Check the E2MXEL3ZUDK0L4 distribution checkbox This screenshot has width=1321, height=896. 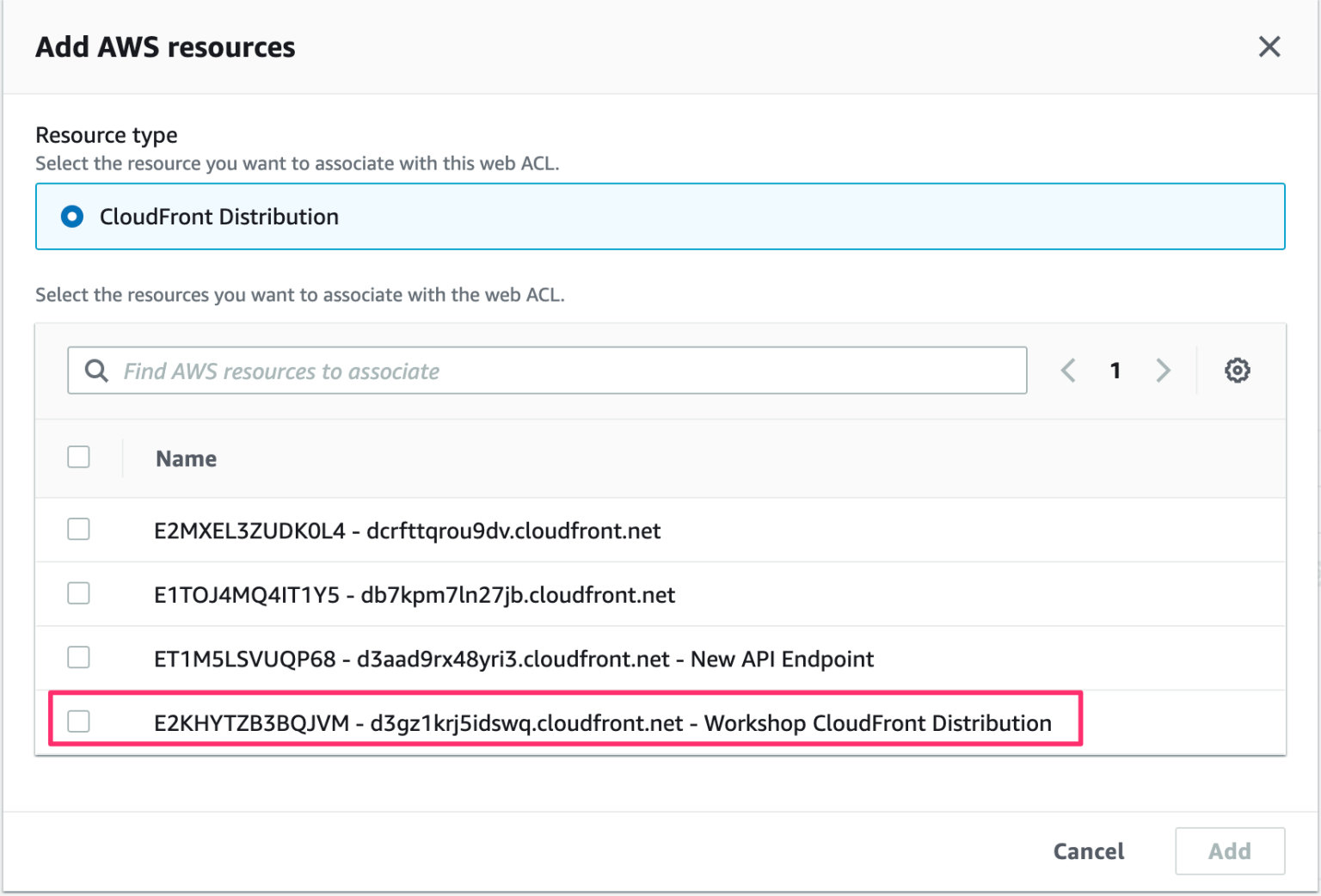click(x=78, y=529)
